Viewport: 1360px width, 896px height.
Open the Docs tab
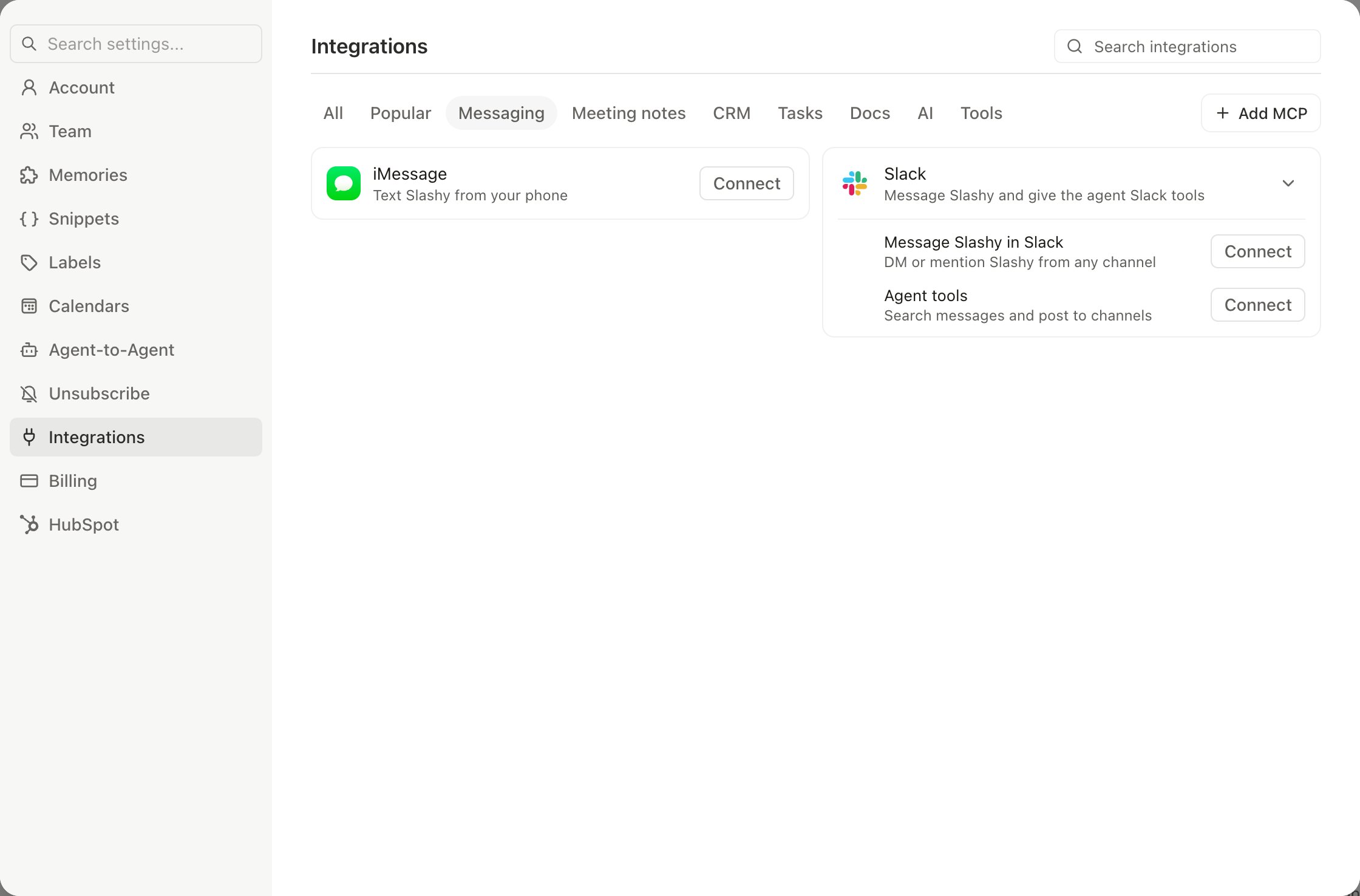tap(870, 113)
